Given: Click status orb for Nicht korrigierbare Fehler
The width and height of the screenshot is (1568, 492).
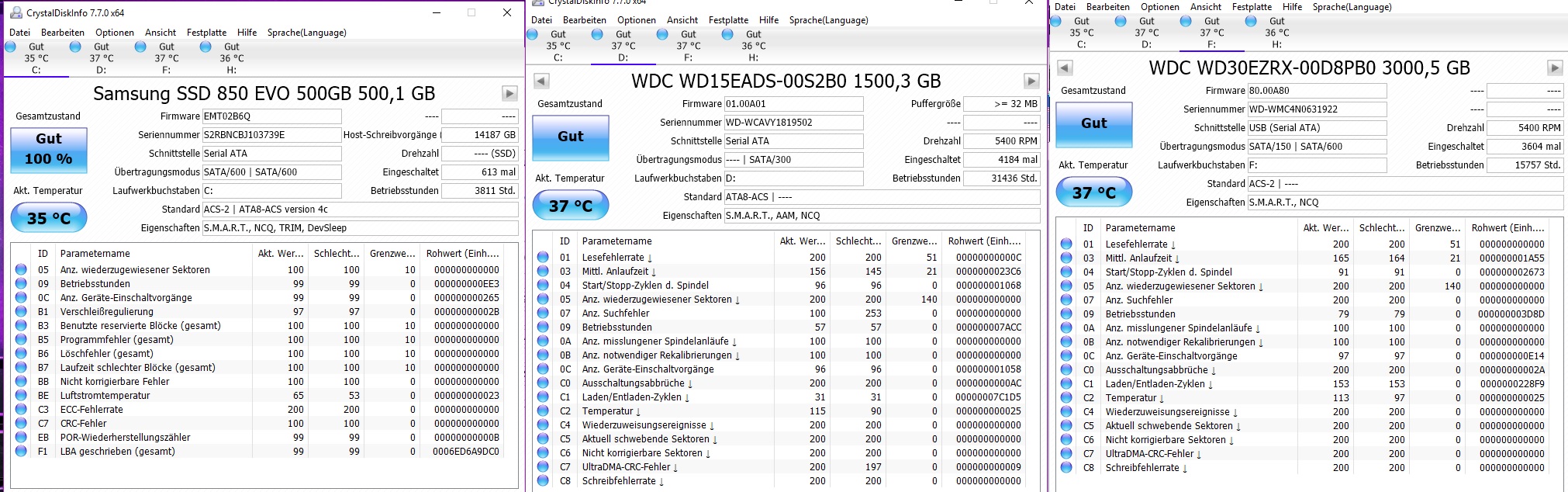Looking at the screenshot, I should (21, 381).
